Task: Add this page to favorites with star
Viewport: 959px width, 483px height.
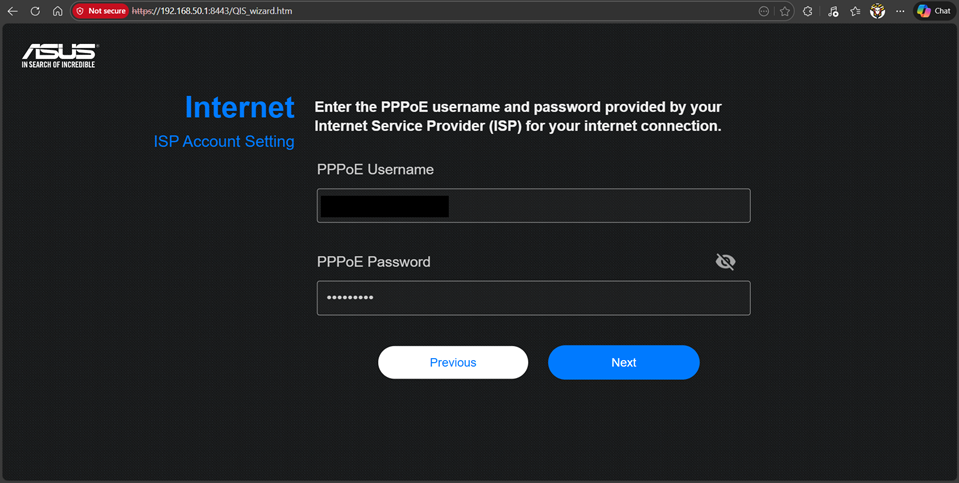Action: click(x=785, y=11)
